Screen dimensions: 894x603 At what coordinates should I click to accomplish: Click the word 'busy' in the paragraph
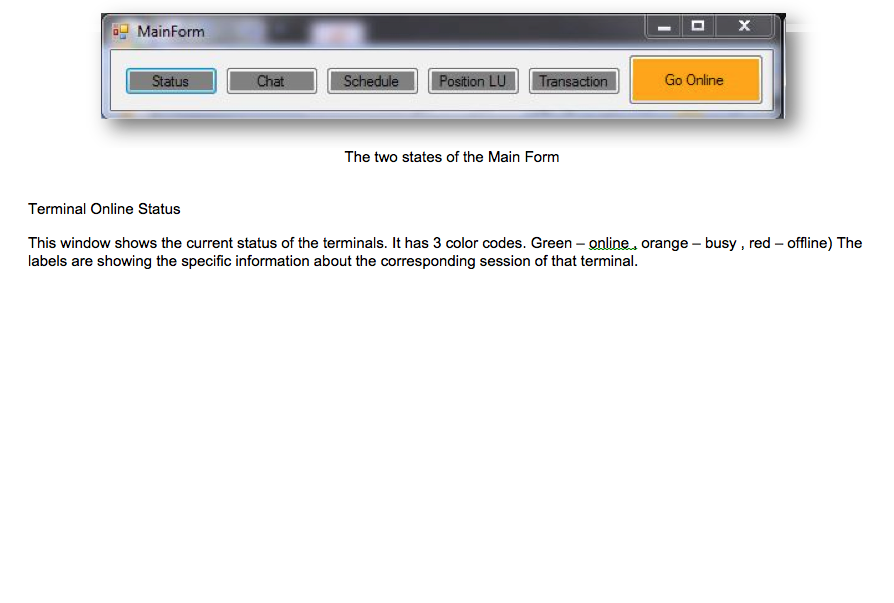click(720, 243)
